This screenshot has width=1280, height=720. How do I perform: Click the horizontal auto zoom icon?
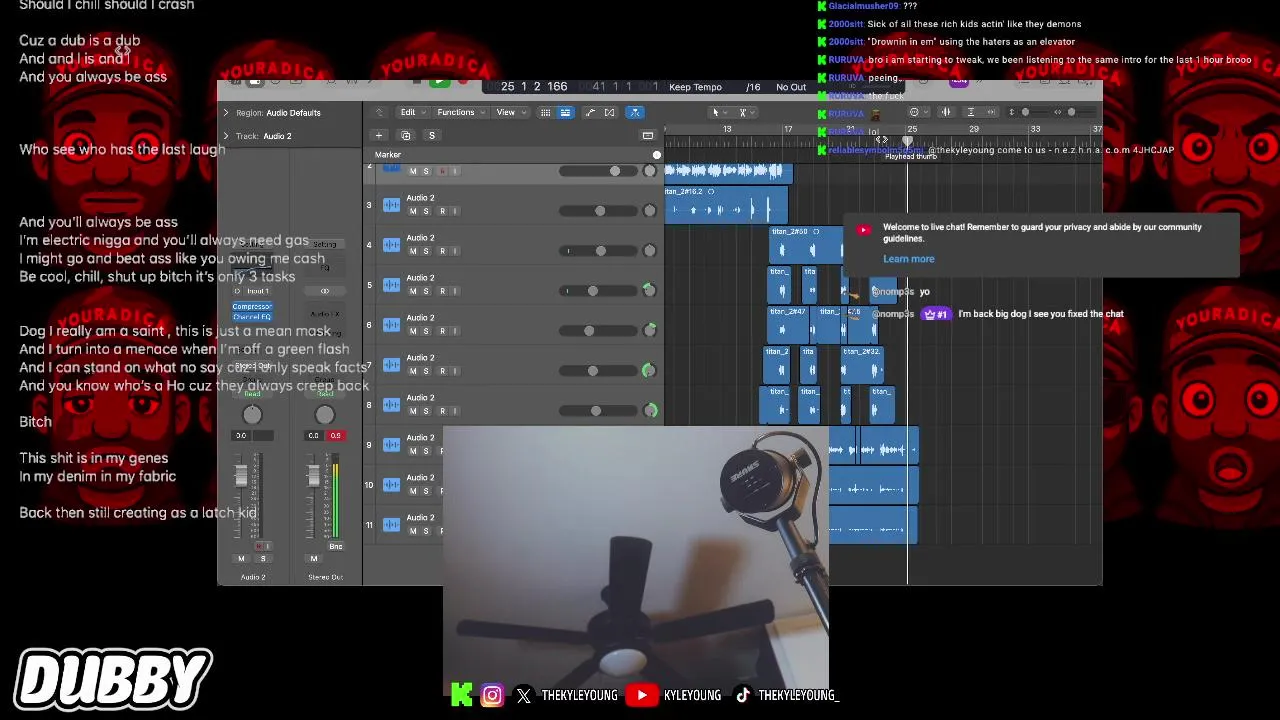tap(990, 112)
